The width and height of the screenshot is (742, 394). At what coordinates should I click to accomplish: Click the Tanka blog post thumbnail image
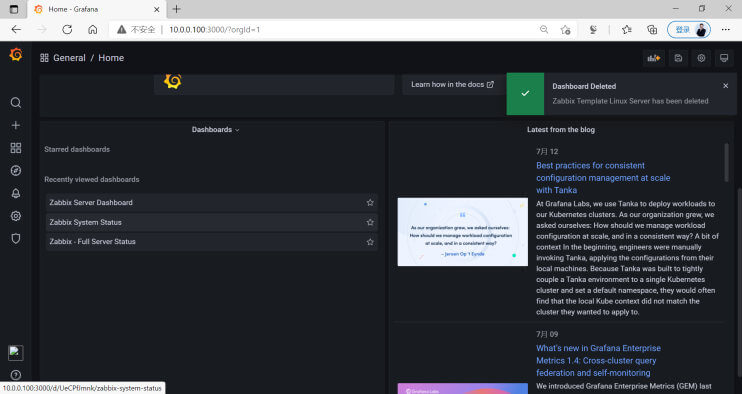462,232
